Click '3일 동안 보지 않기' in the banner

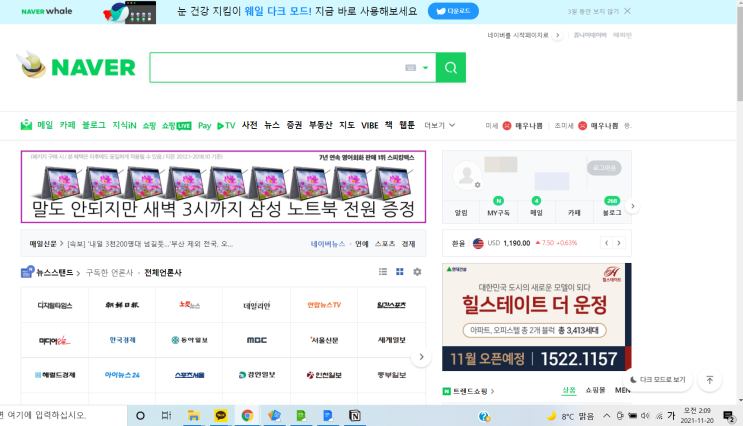(x=593, y=11)
